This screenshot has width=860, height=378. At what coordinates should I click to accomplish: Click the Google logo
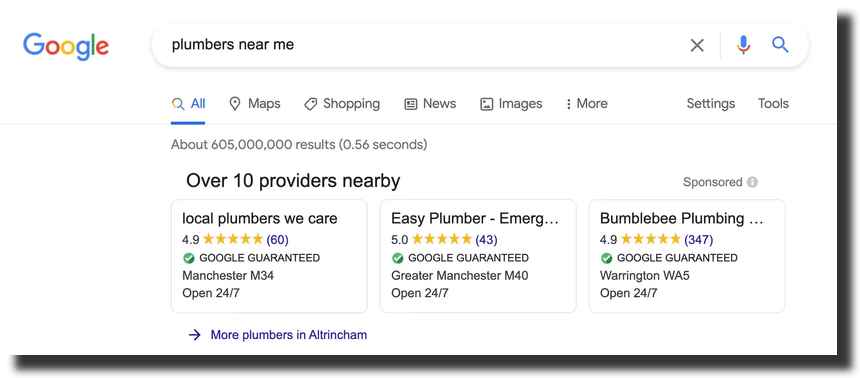pos(66,47)
